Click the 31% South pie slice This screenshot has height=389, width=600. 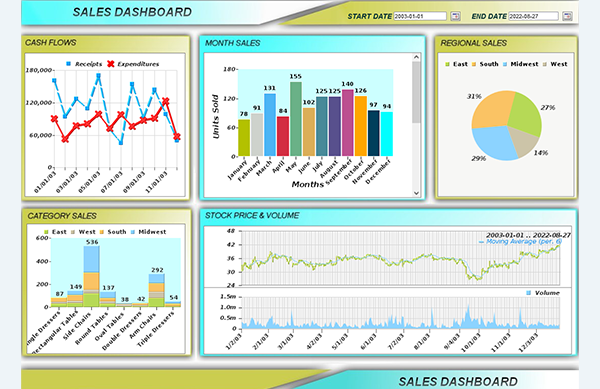[491, 110]
